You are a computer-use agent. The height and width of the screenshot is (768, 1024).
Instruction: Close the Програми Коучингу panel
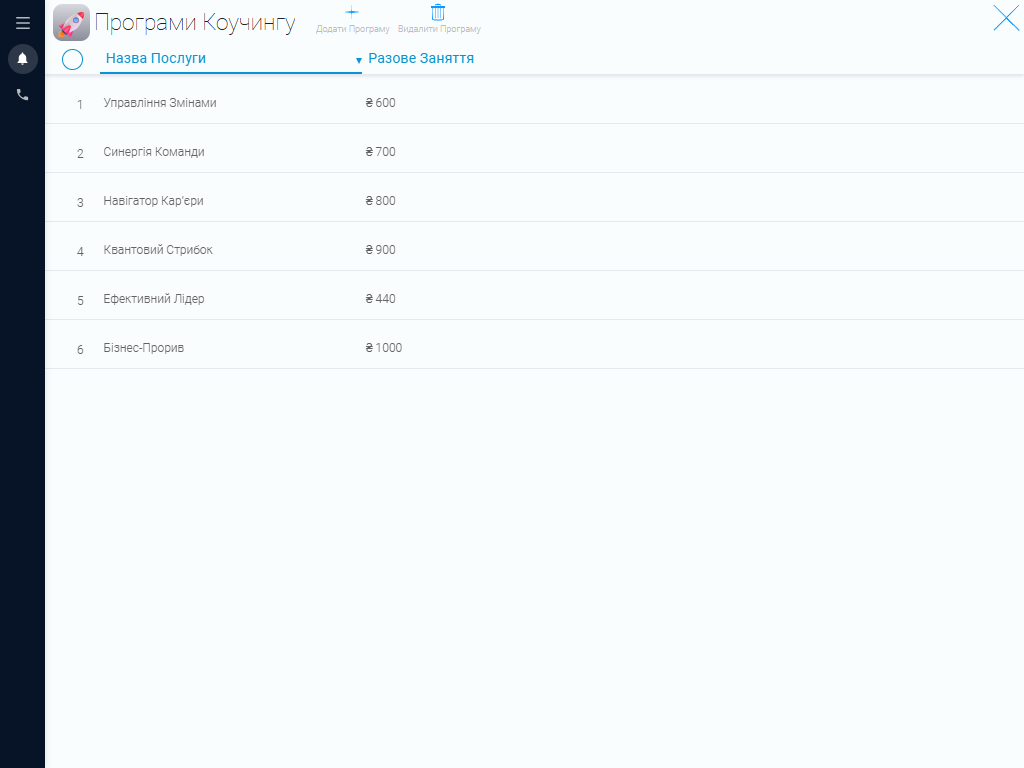(x=1006, y=18)
